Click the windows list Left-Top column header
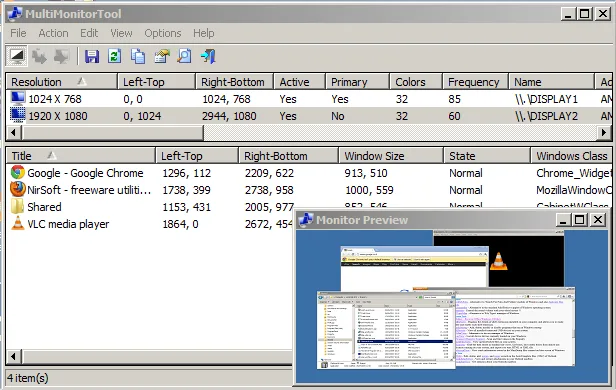 click(x=197, y=156)
